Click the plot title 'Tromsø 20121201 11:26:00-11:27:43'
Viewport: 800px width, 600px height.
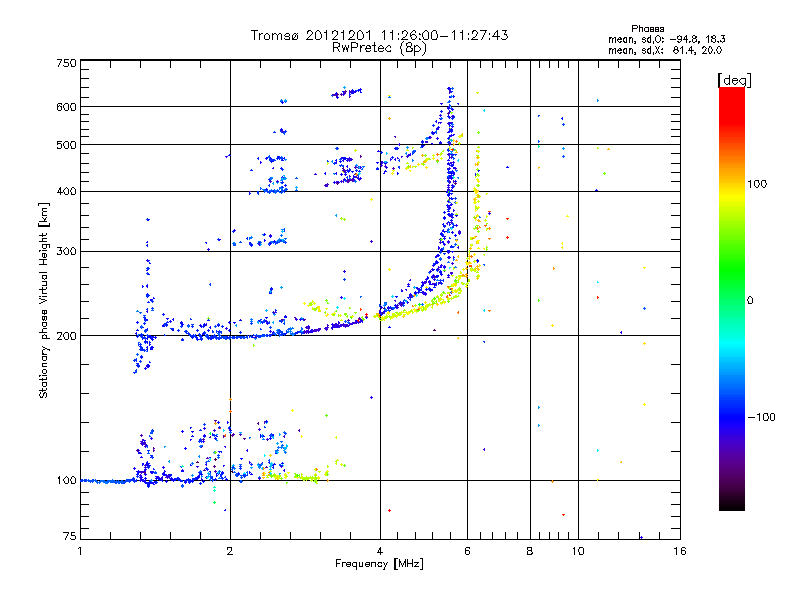[x=379, y=35]
